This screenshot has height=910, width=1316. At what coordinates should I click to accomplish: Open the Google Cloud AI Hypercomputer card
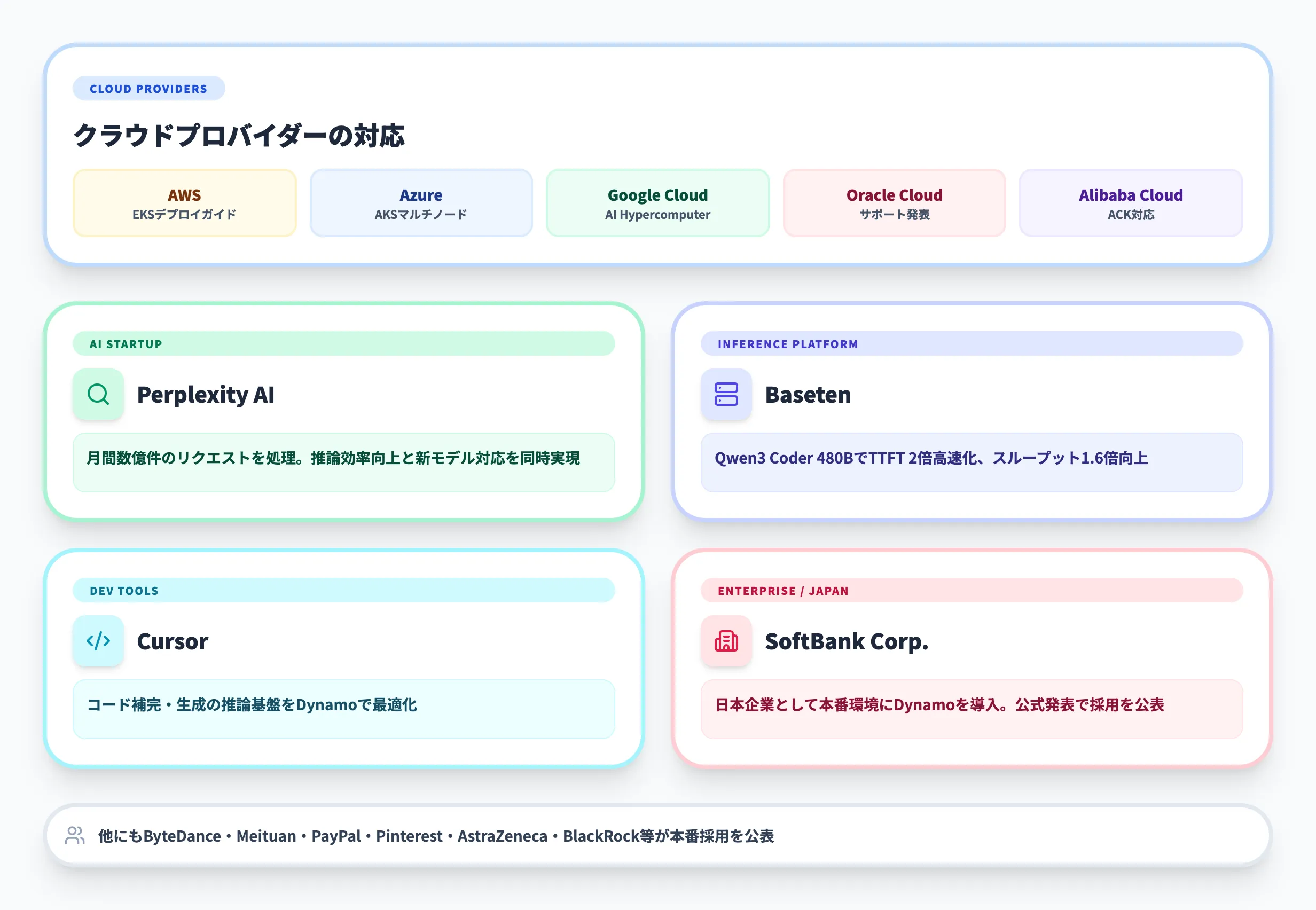[x=657, y=203]
